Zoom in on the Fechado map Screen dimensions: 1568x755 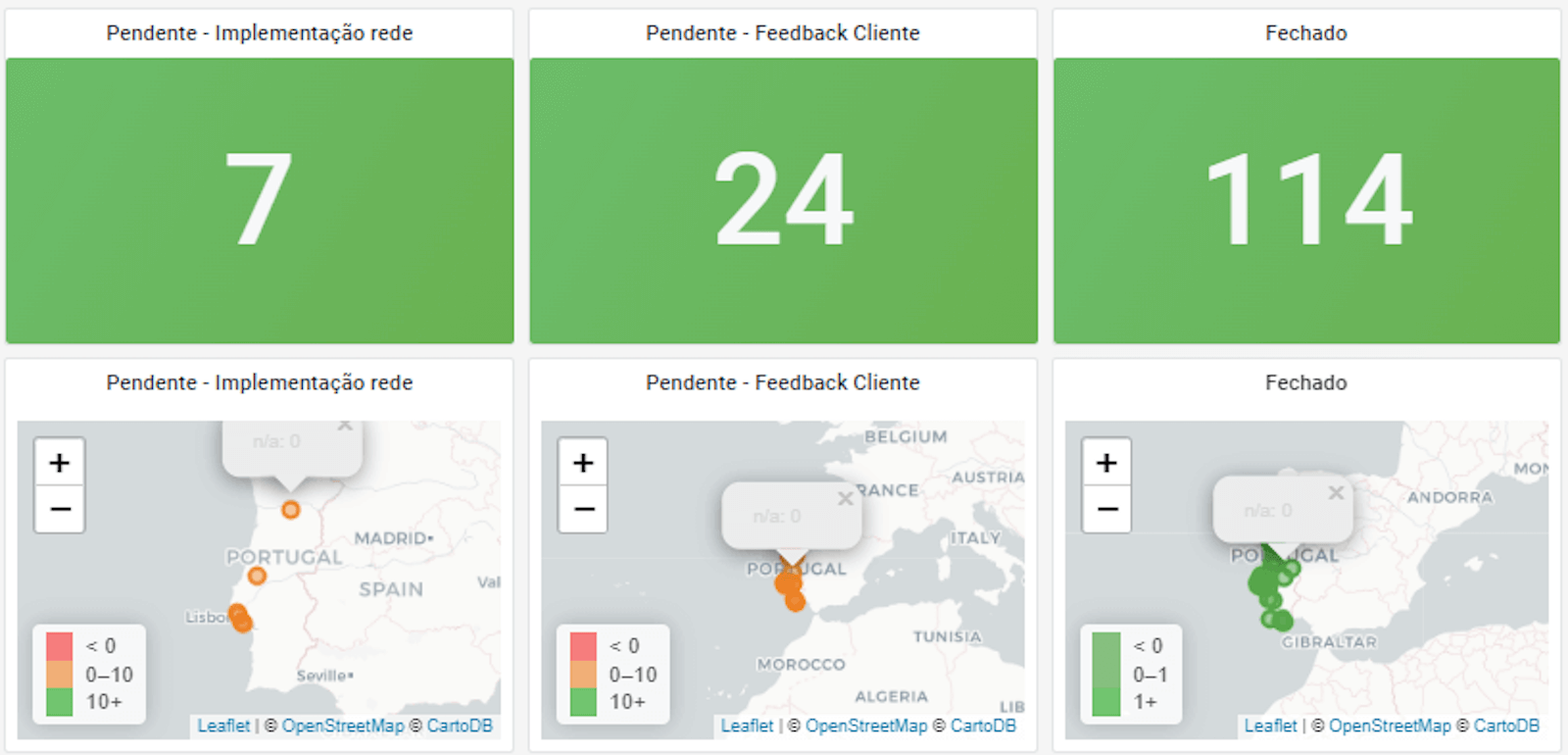pyautogui.click(x=1106, y=462)
